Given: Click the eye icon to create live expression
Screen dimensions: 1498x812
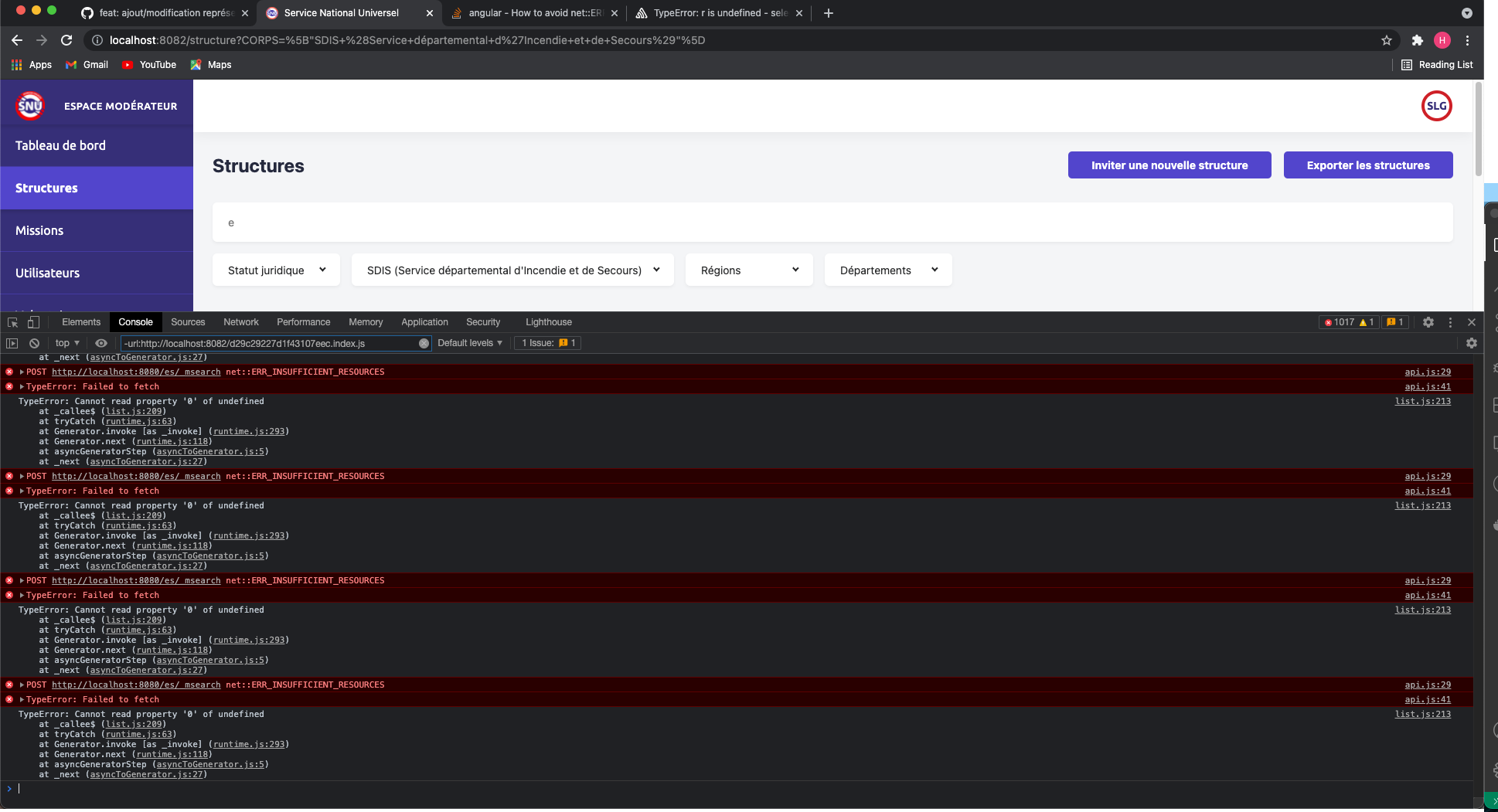Looking at the screenshot, I should 101,342.
